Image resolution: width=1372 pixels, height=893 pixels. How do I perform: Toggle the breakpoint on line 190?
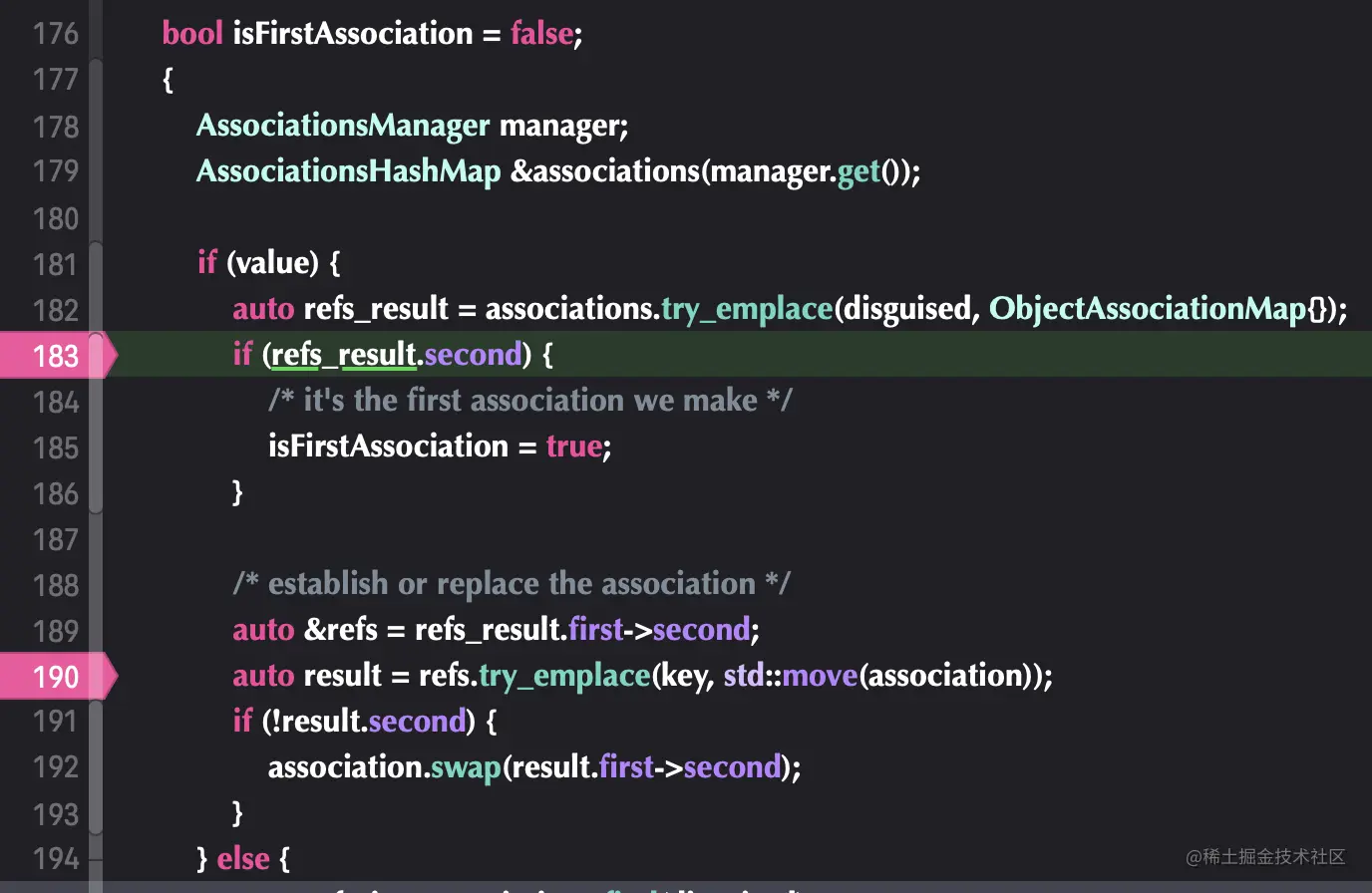tap(58, 677)
